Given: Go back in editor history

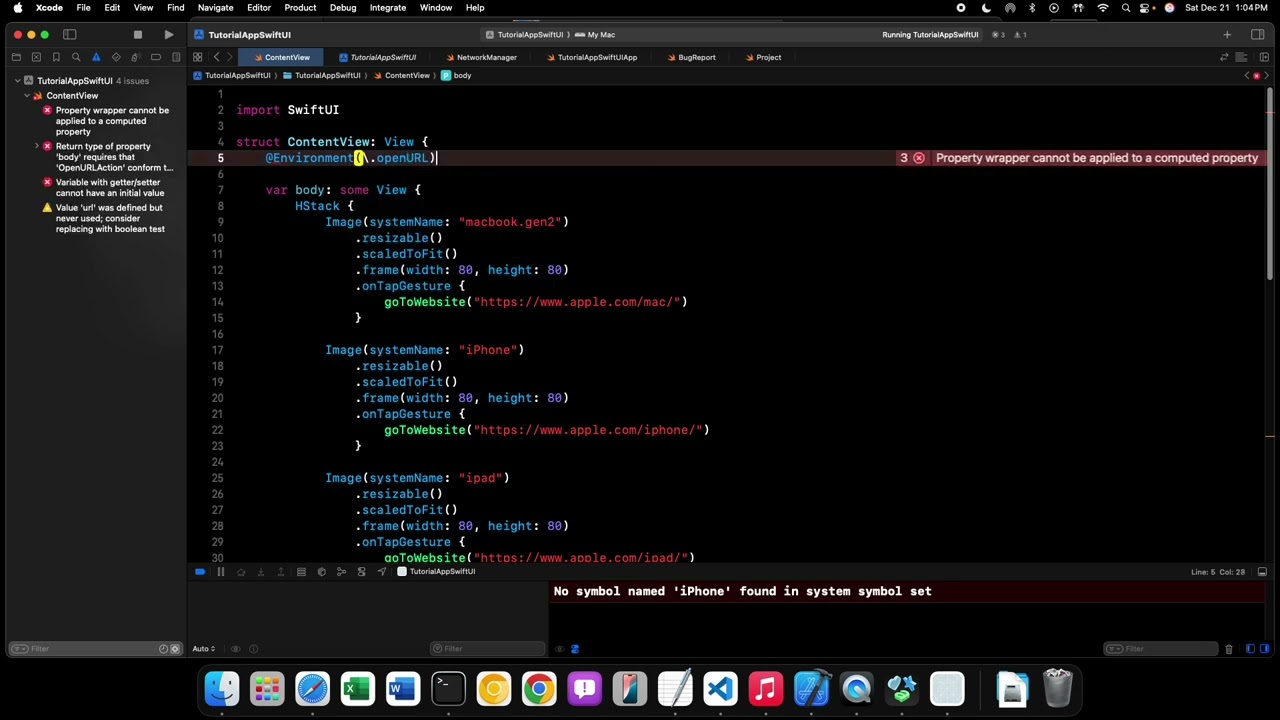Looking at the screenshot, I should (x=216, y=57).
